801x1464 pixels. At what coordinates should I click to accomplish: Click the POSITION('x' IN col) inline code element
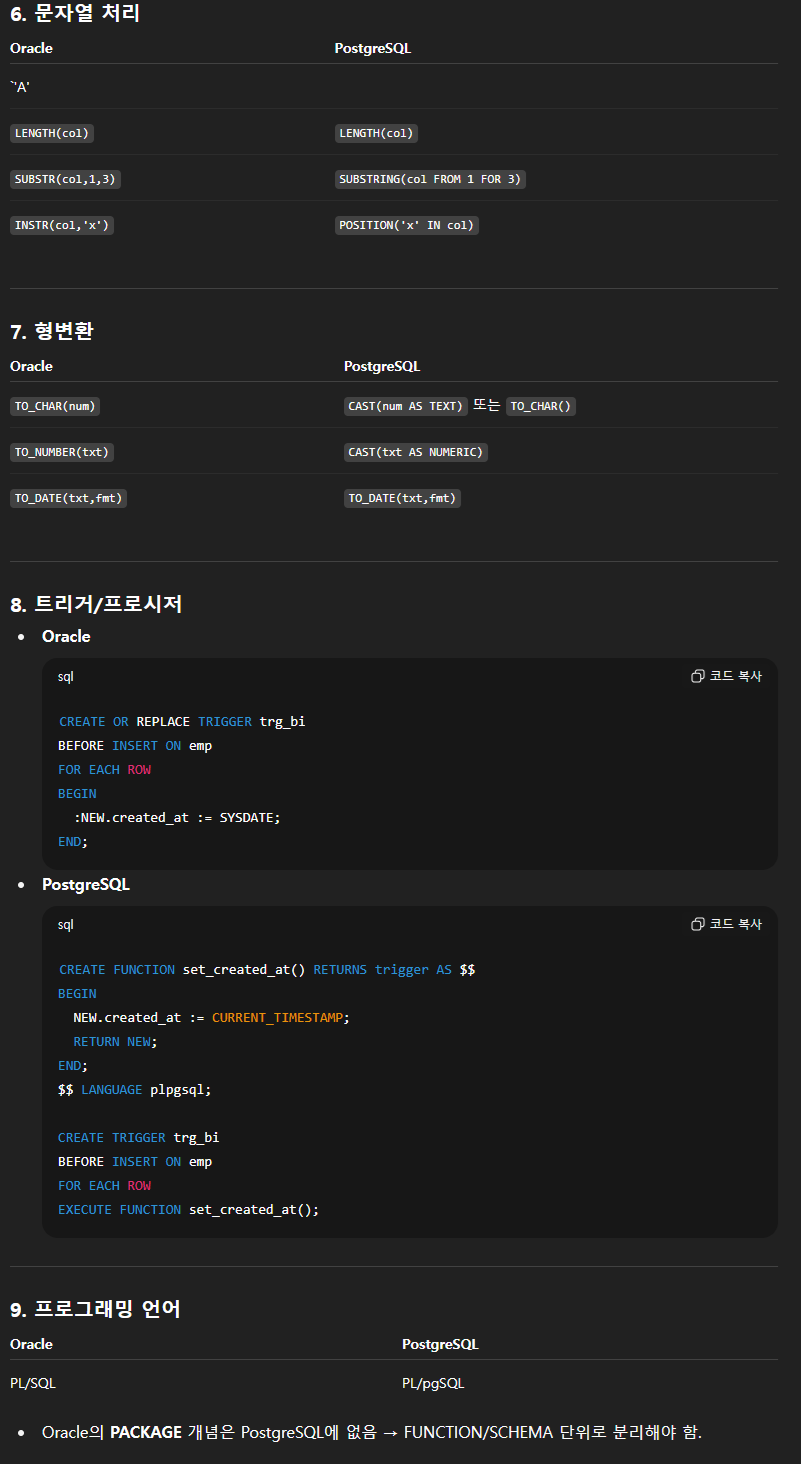pyautogui.click(x=406, y=224)
